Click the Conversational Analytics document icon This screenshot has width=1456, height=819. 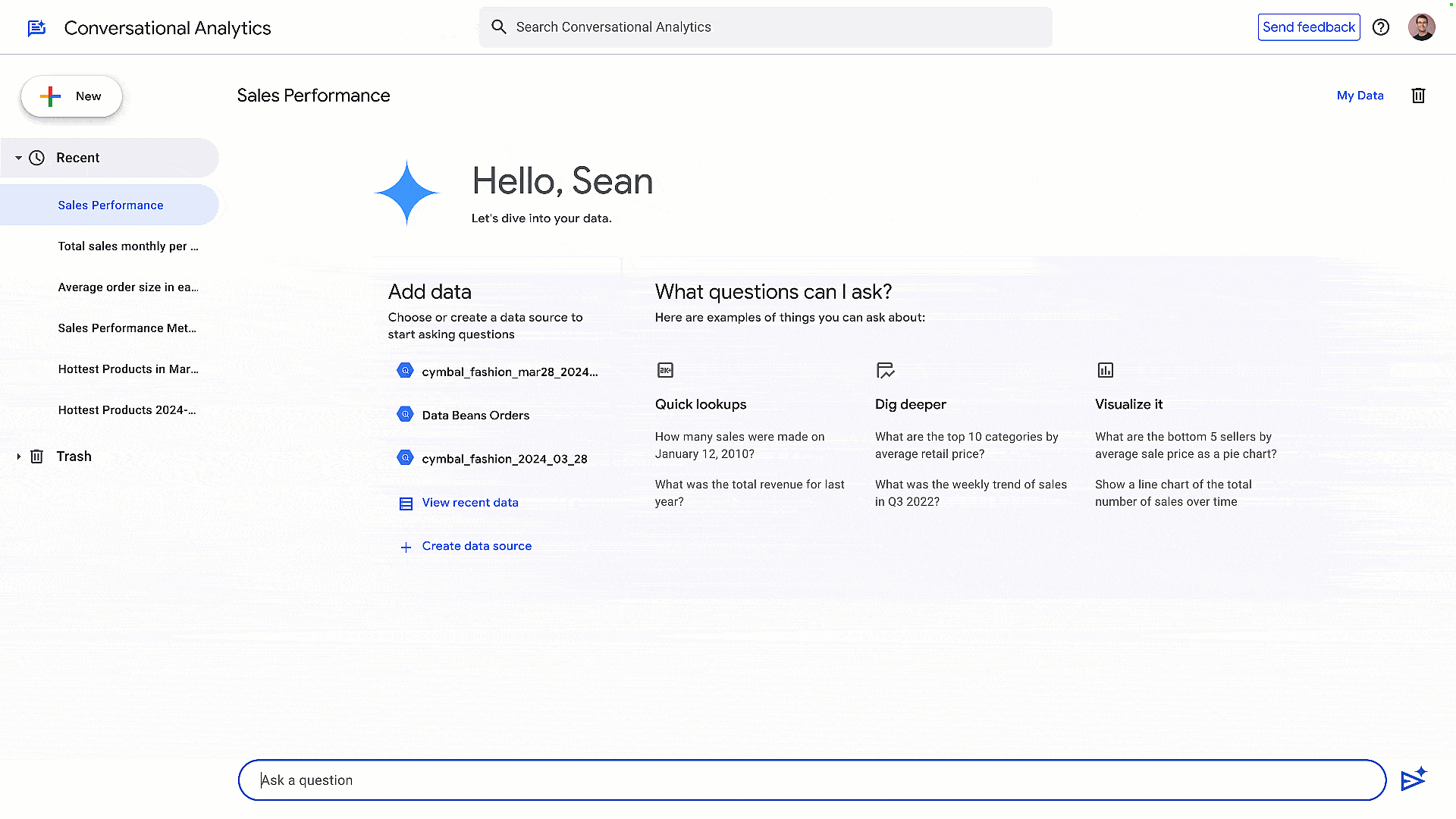pos(36,27)
